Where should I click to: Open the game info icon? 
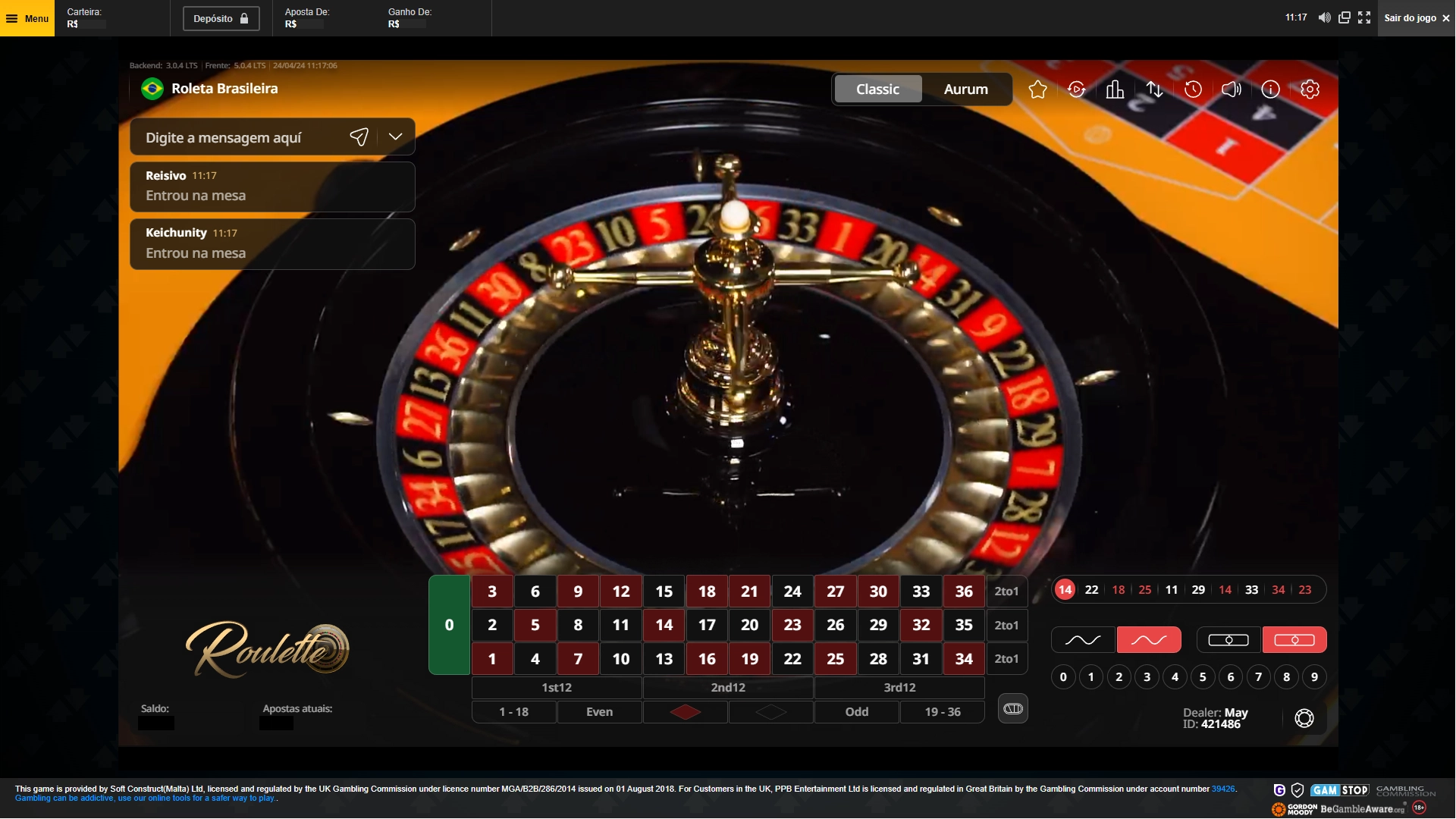click(1270, 89)
